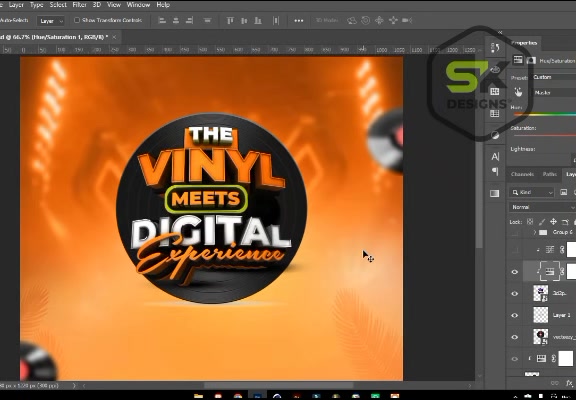The height and width of the screenshot is (400, 576).
Task: Open the three-dot more align options
Action: coord(299,21)
